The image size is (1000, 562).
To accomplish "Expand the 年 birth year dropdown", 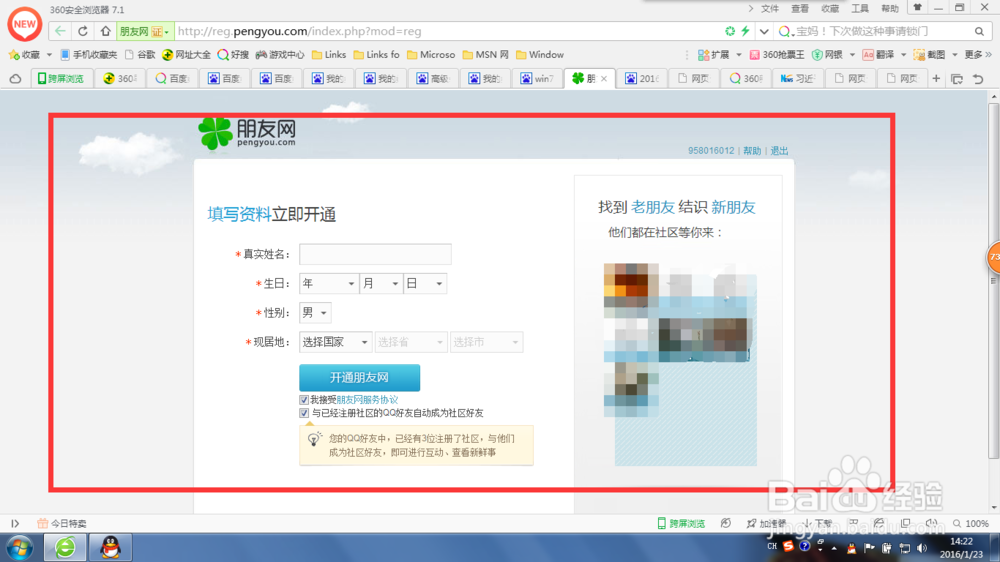I will click(328, 283).
